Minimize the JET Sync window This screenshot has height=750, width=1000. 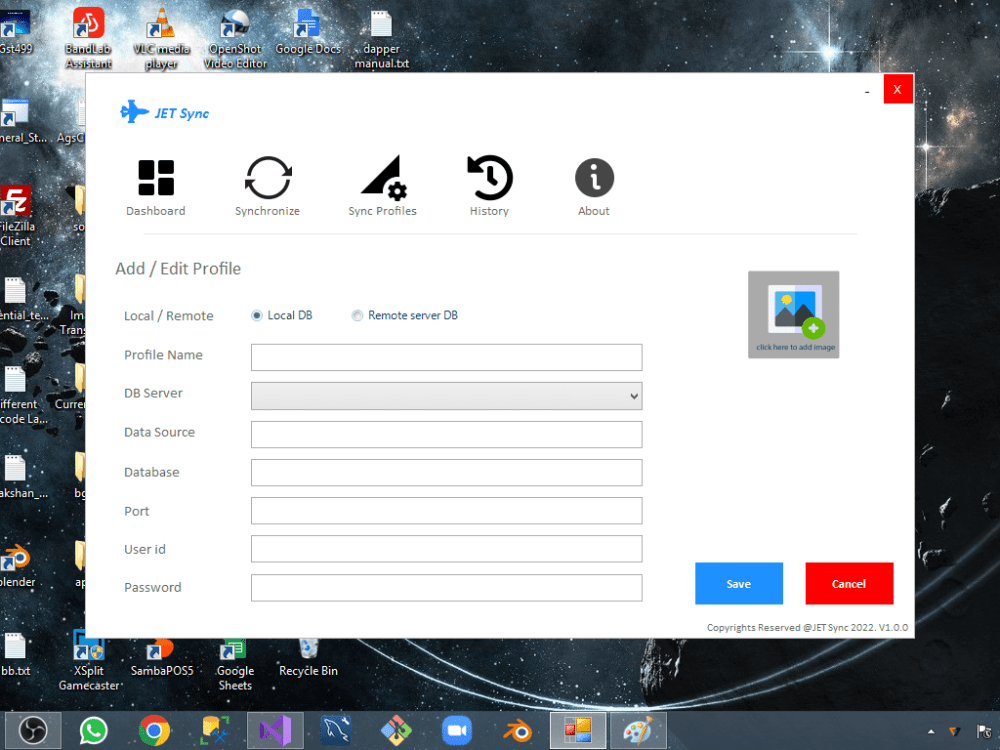tap(867, 92)
